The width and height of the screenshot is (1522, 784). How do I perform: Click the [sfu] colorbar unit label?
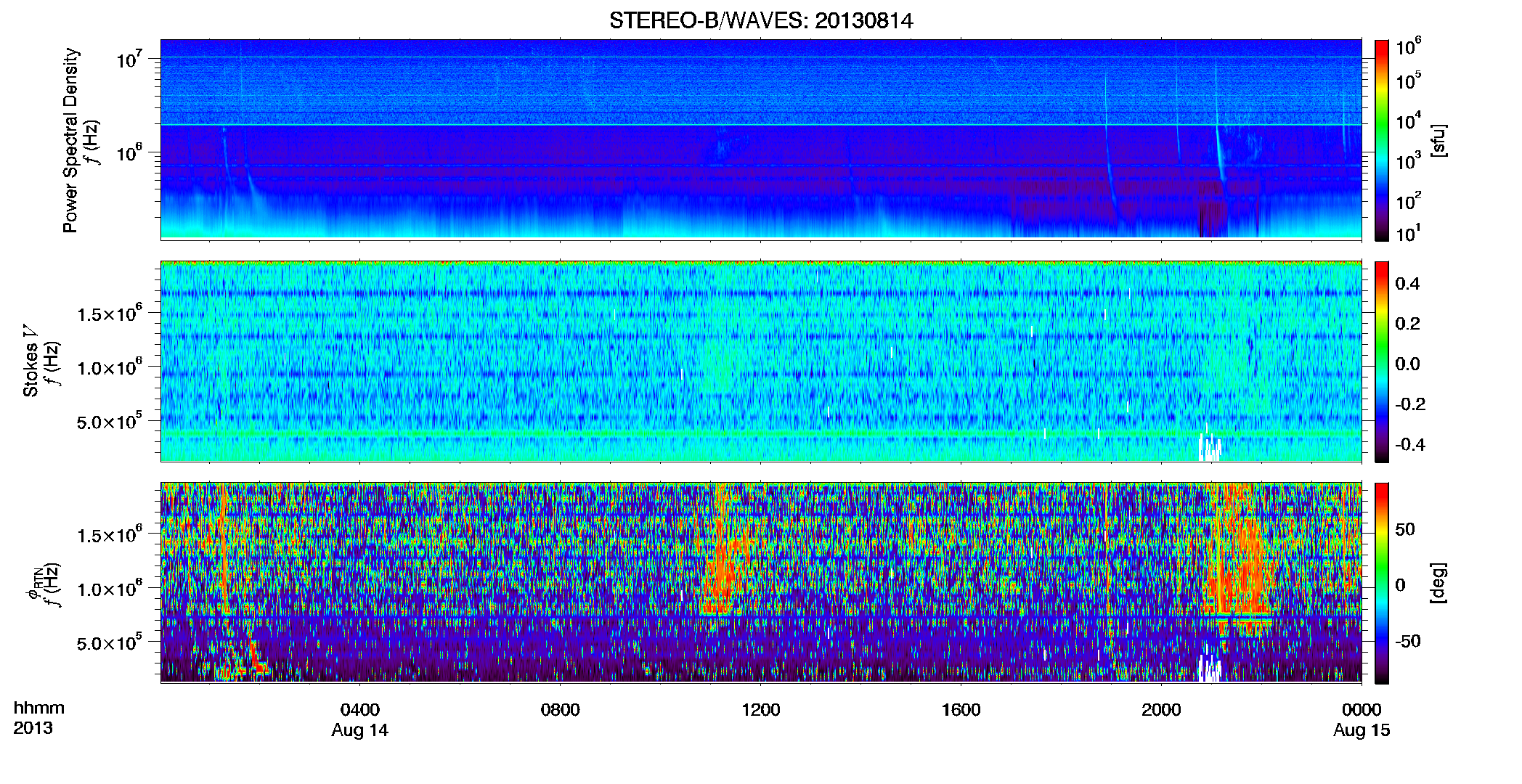[1438, 141]
